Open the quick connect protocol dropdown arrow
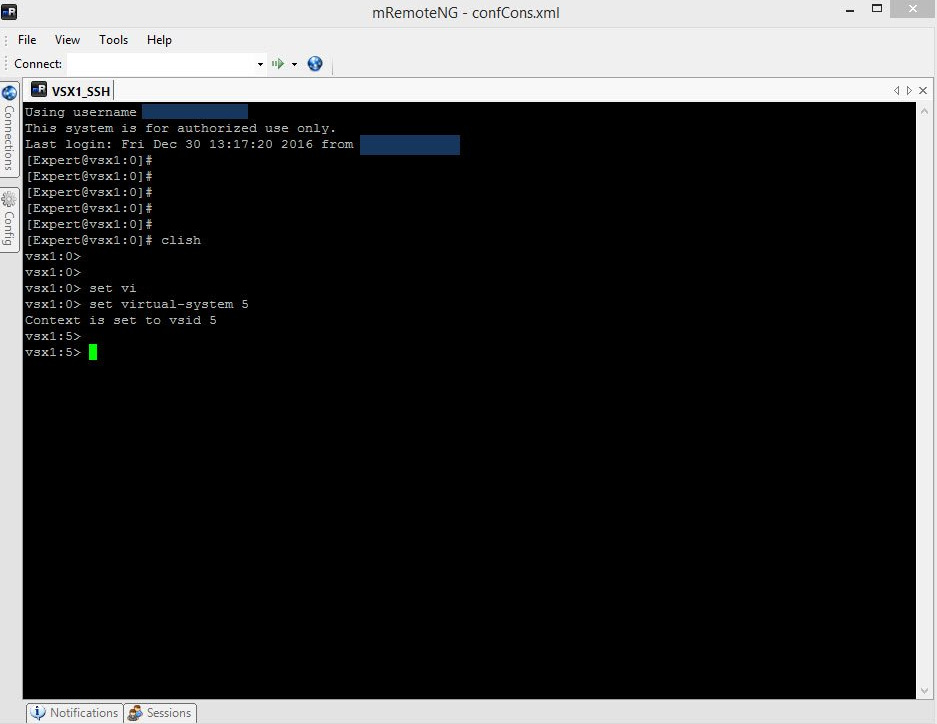Viewport: 937px width, 724px height. click(x=295, y=64)
